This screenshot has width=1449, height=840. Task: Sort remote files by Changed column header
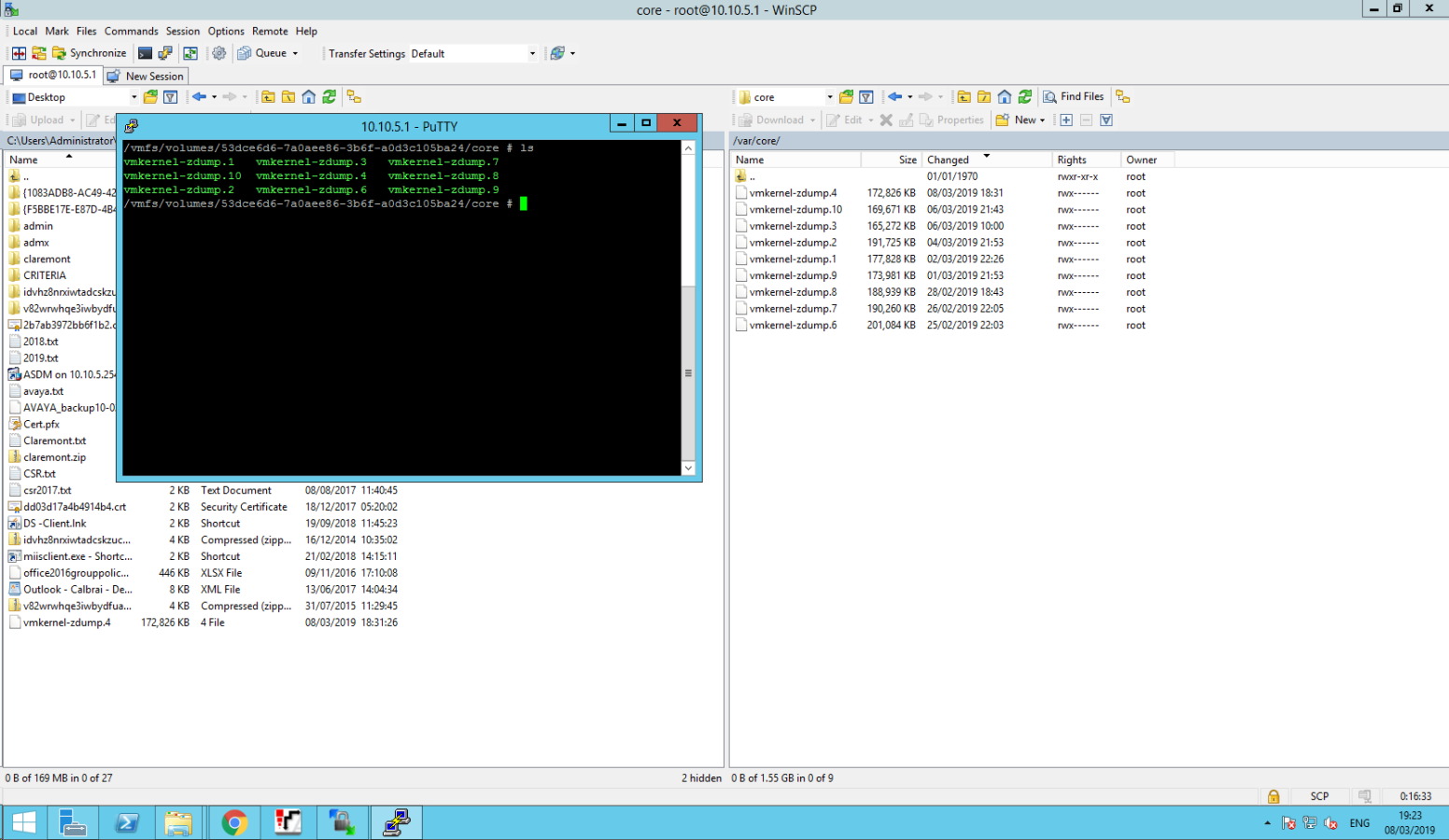point(986,160)
